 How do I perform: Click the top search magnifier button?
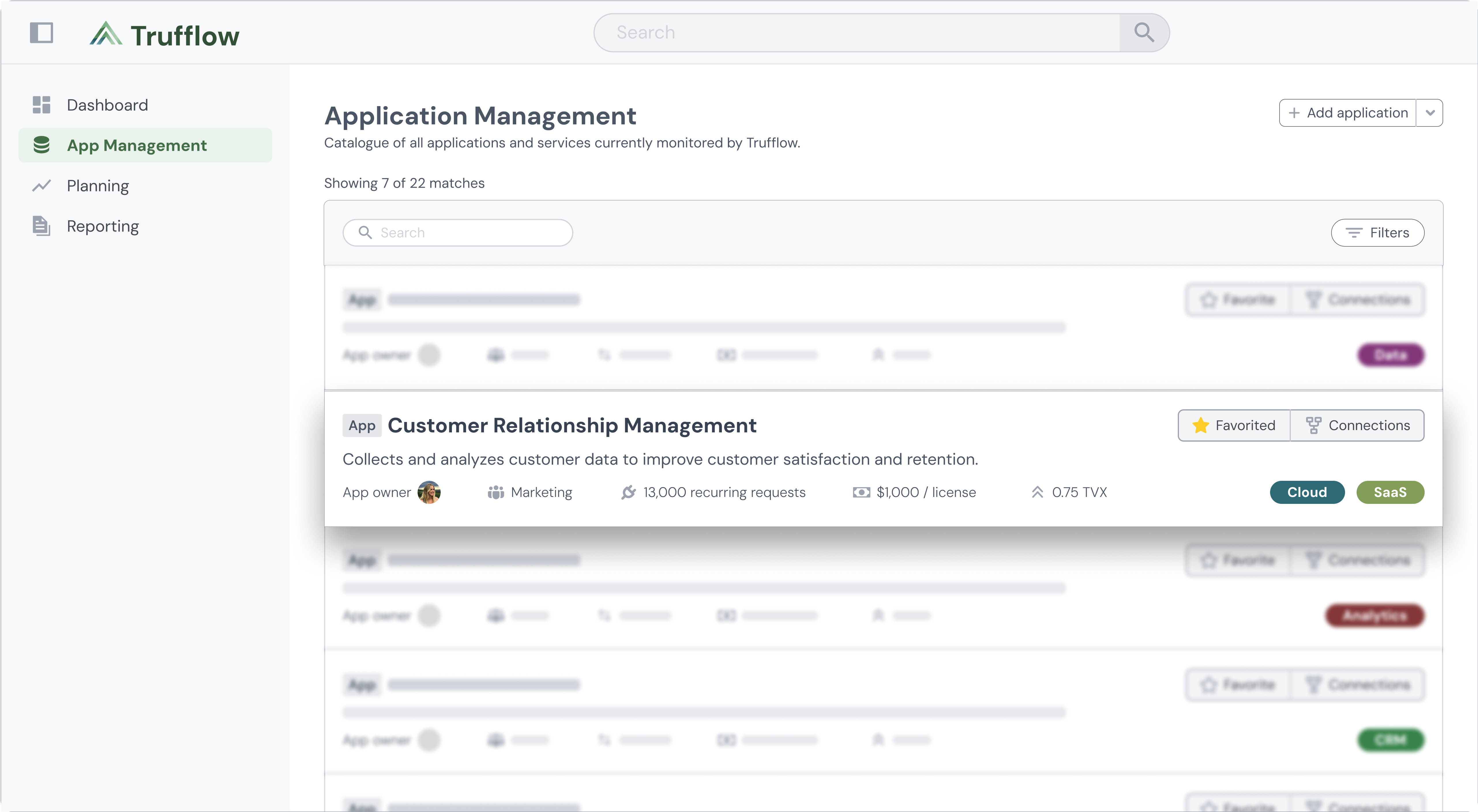click(1144, 33)
